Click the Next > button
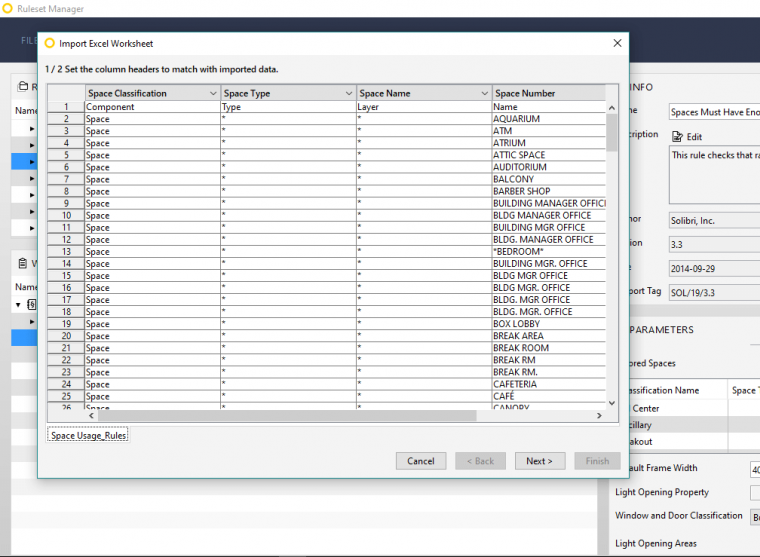Image resolution: width=760 pixels, height=557 pixels. (x=539, y=461)
